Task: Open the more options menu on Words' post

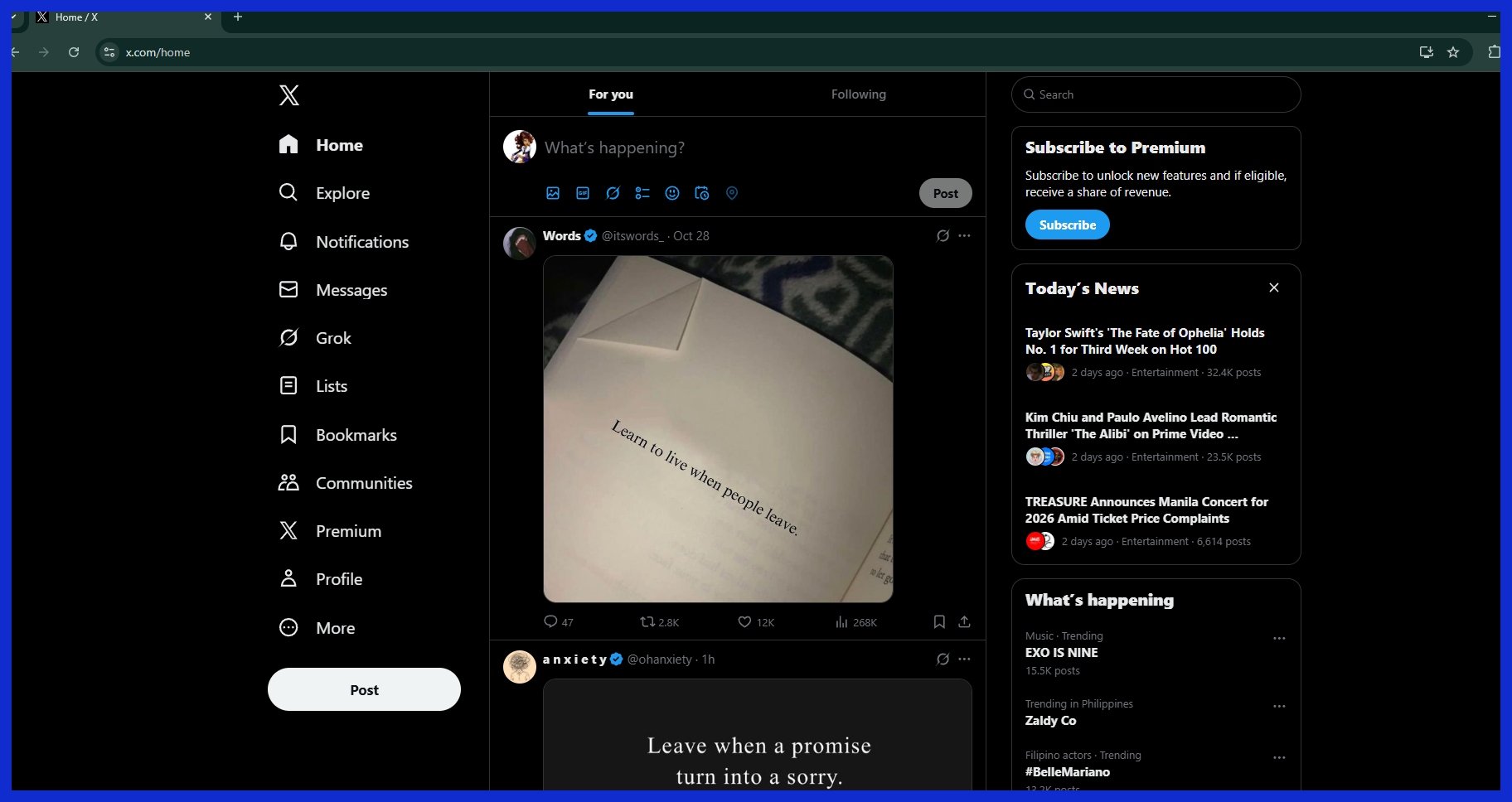Action: [x=964, y=235]
